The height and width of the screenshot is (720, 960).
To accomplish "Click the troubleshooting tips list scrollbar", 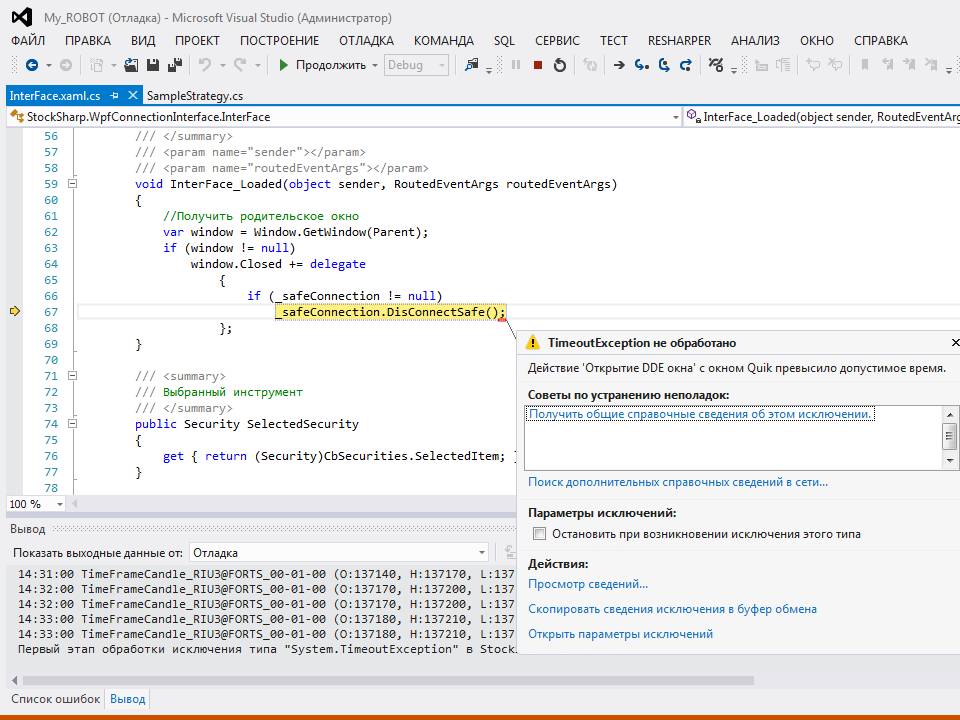I will point(950,437).
